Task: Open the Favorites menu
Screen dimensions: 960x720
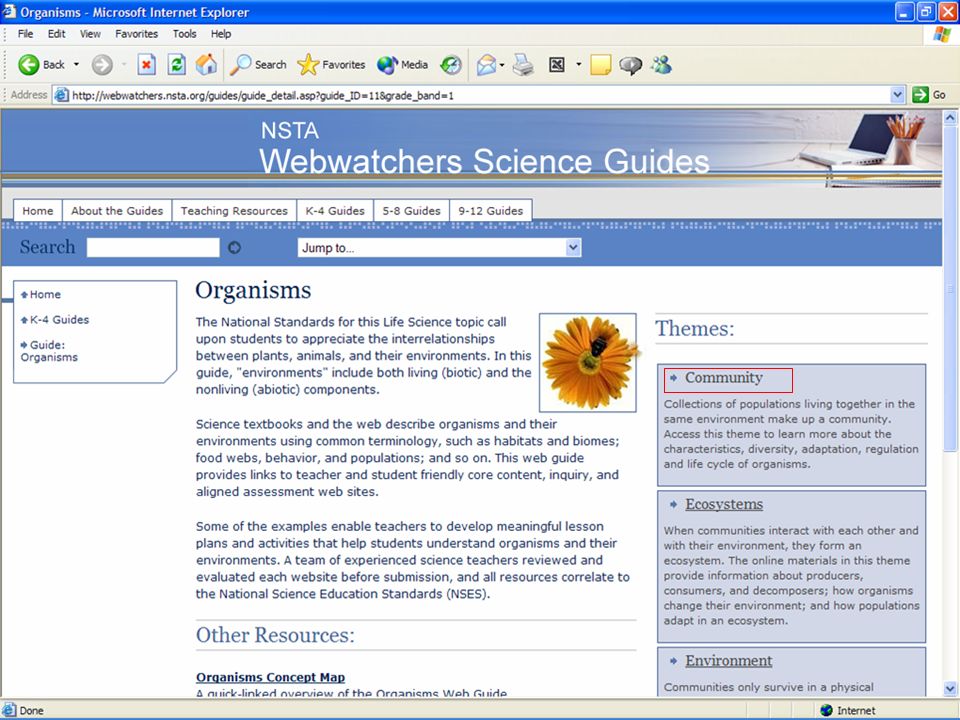Action: tap(137, 34)
